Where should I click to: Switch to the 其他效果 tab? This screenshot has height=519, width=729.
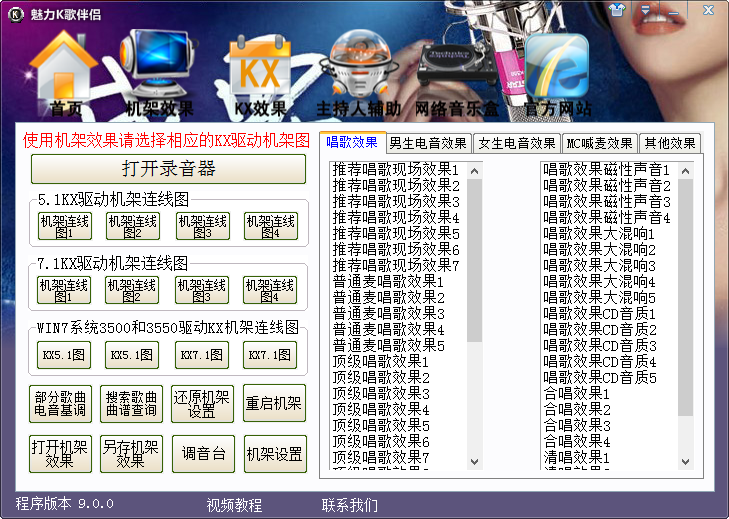[x=670, y=143]
